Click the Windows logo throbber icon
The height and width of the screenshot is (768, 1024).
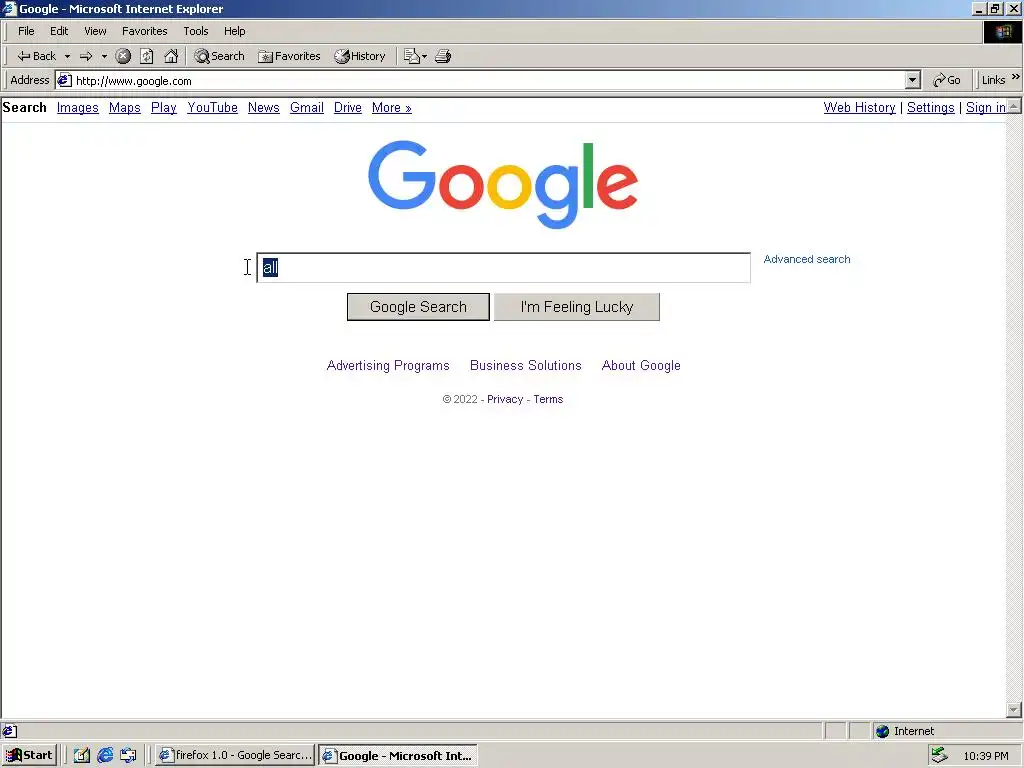[1002, 31]
